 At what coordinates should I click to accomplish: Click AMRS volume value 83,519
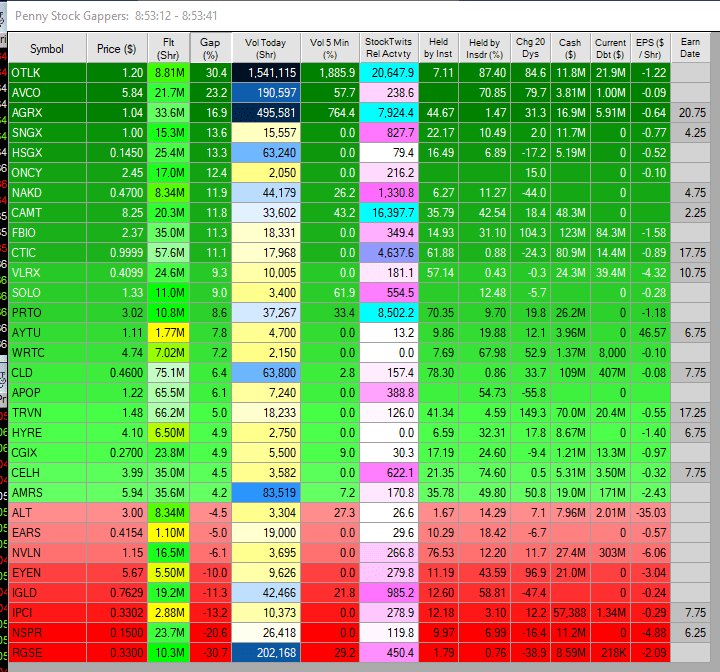click(x=266, y=492)
